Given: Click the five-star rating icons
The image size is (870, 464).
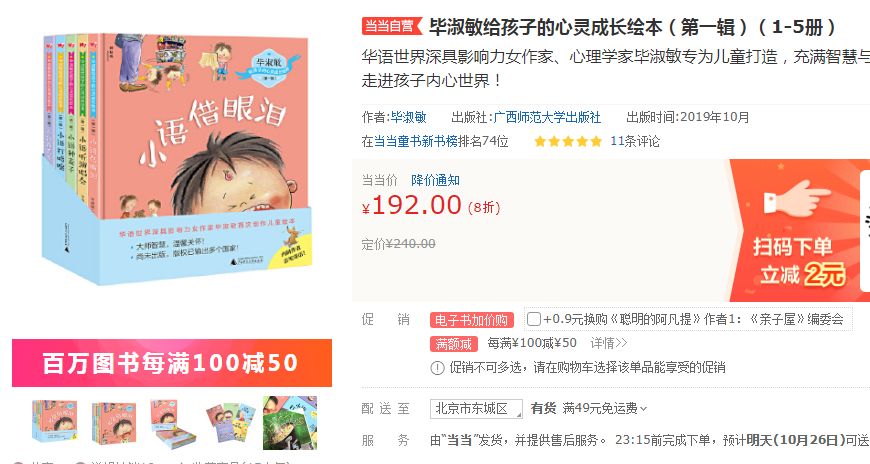Looking at the screenshot, I should 568,142.
